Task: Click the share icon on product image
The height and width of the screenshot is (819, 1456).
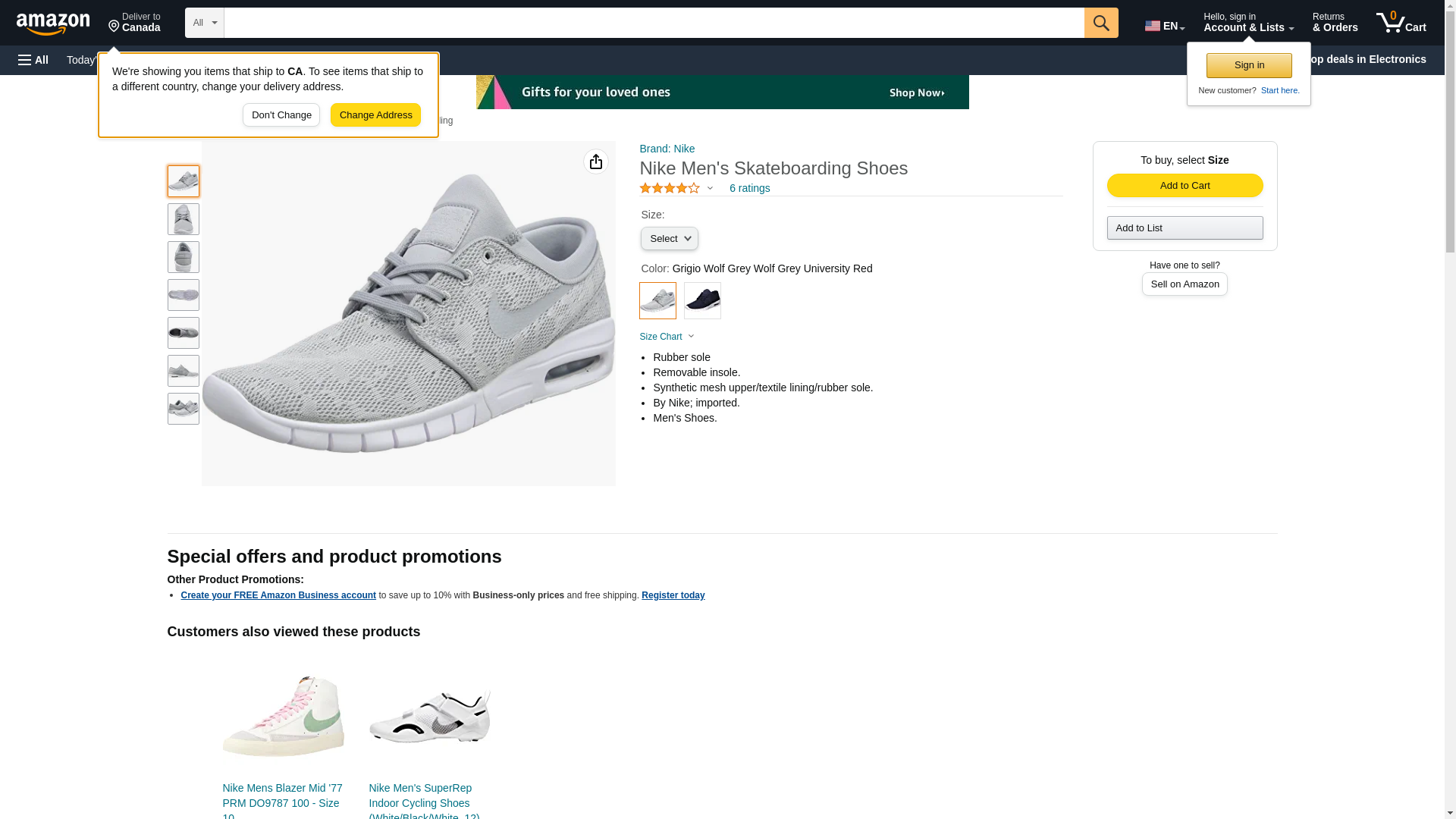Action: 595,162
